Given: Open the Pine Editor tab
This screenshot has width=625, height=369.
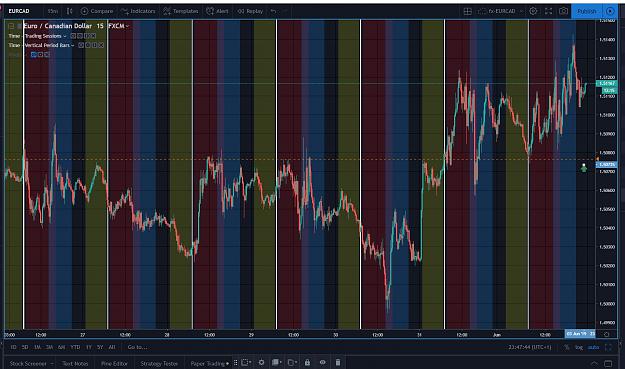Looking at the screenshot, I should pyautogui.click(x=114, y=363).
